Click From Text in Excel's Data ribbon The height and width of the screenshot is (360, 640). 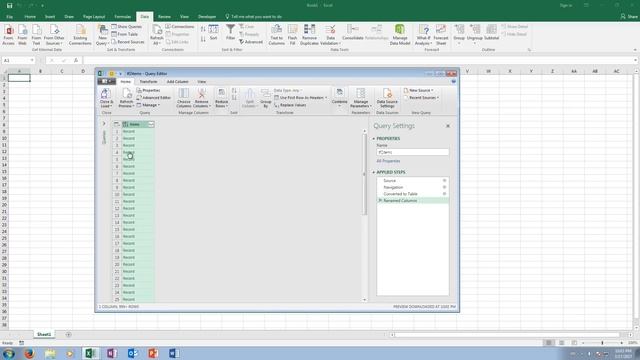pos(36,35)
